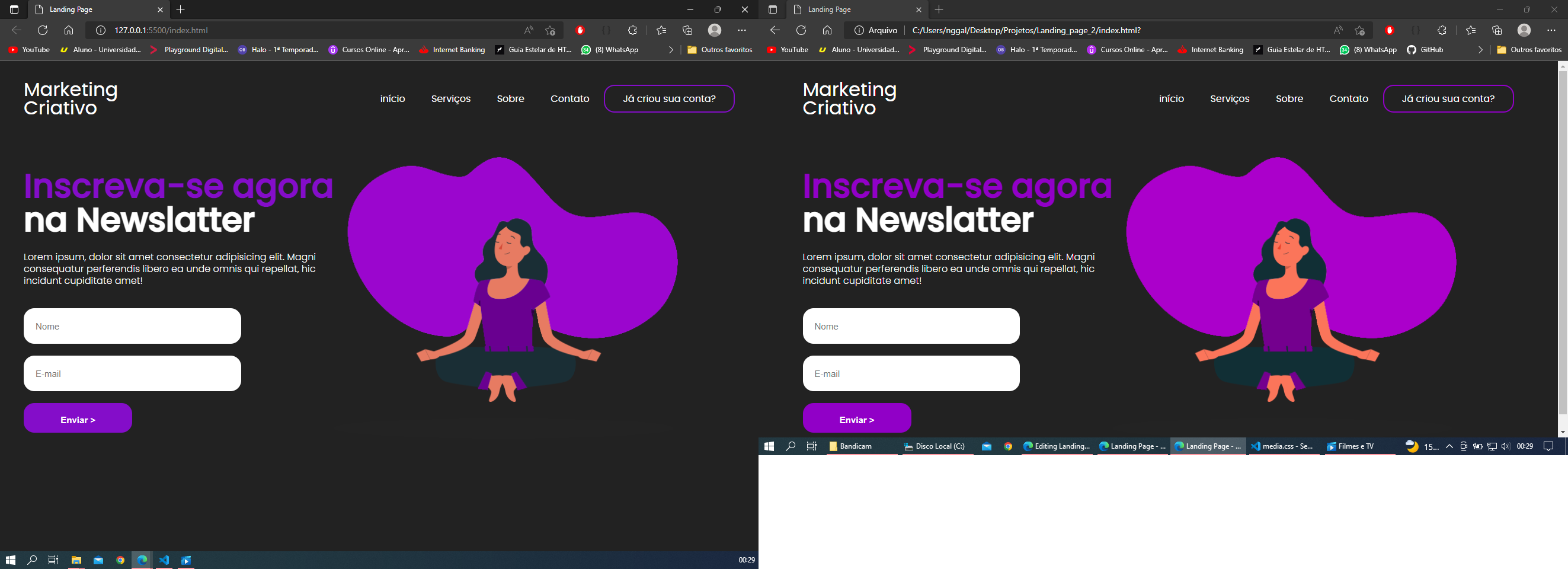The height and width of the screenshot is (569, 1568).
Task: Expand hidden icons in the system tray
Action: (1449, 446)
